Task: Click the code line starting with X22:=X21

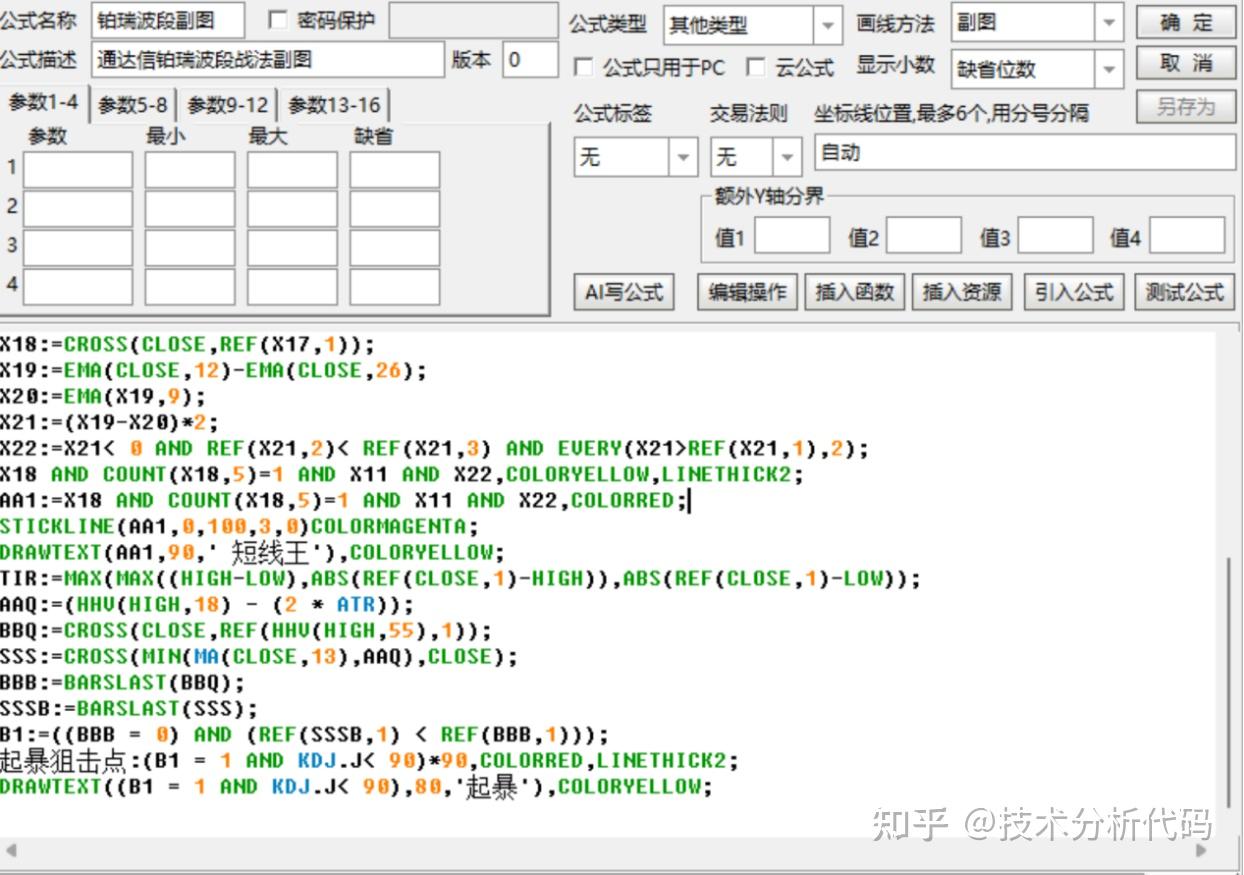Action: (434, 449)
